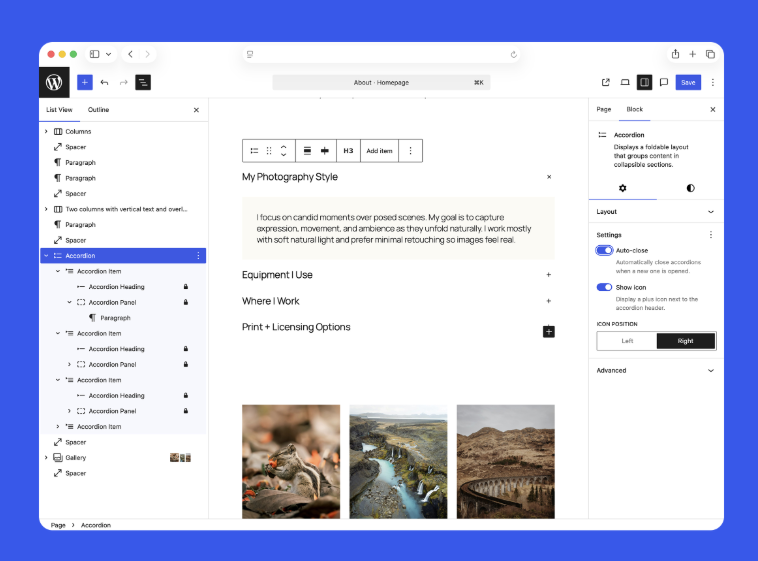Open the view page external link icon
Viewport: 758px width, 561px height.
click(606, 82)
